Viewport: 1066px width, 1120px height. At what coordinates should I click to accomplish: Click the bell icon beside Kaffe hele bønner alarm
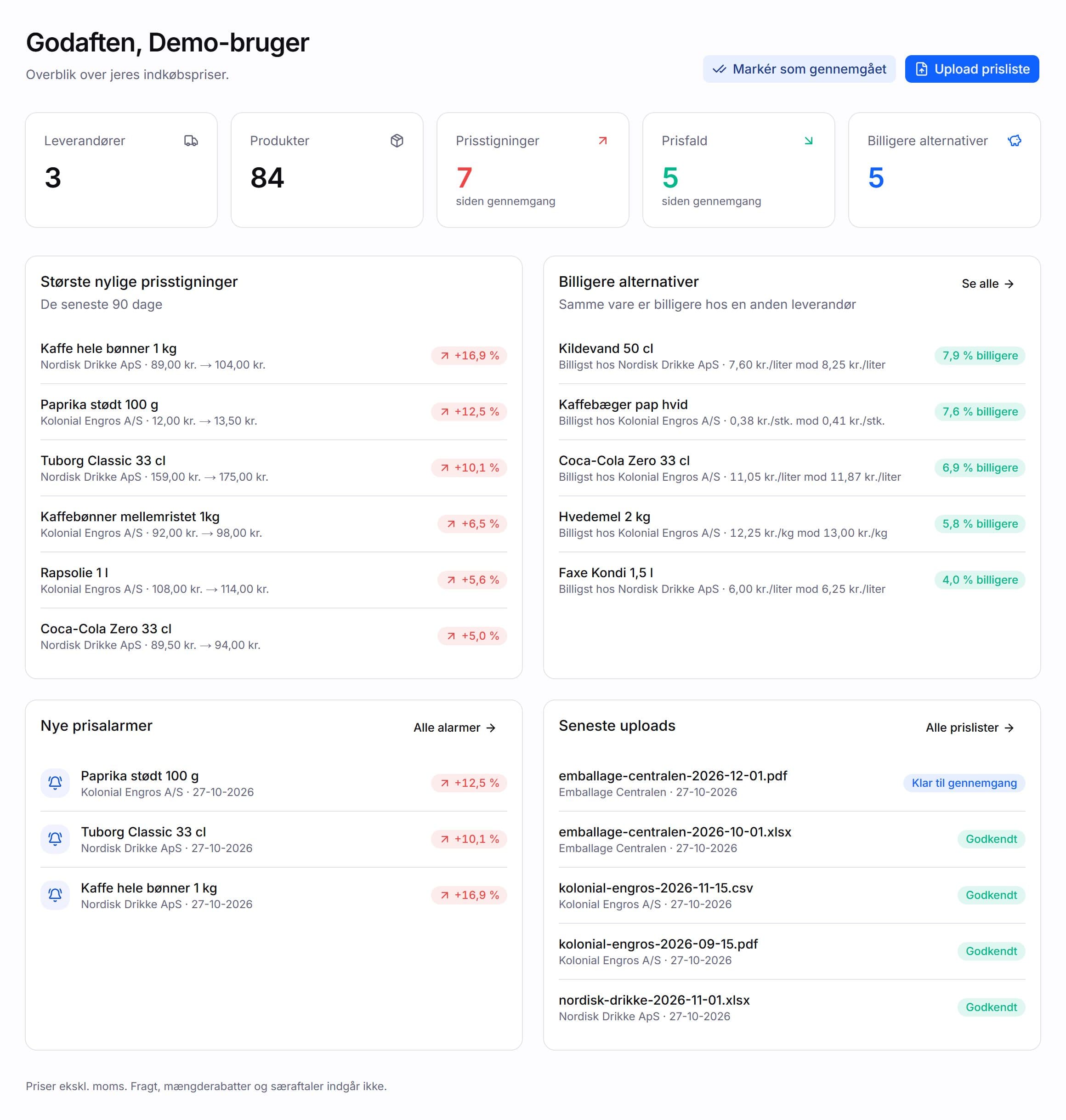point(55,895)
